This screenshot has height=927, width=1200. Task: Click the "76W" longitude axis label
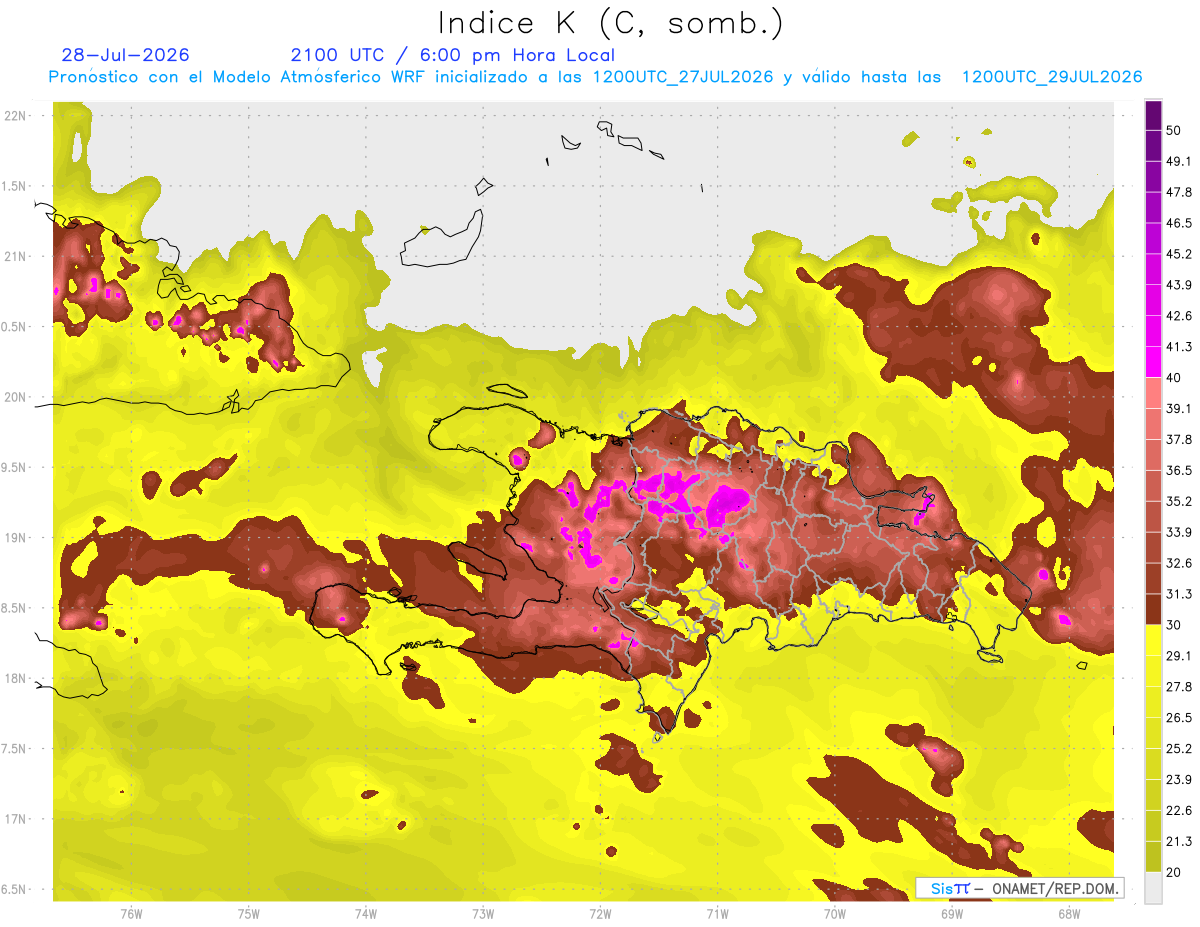(x=131, y=914)
